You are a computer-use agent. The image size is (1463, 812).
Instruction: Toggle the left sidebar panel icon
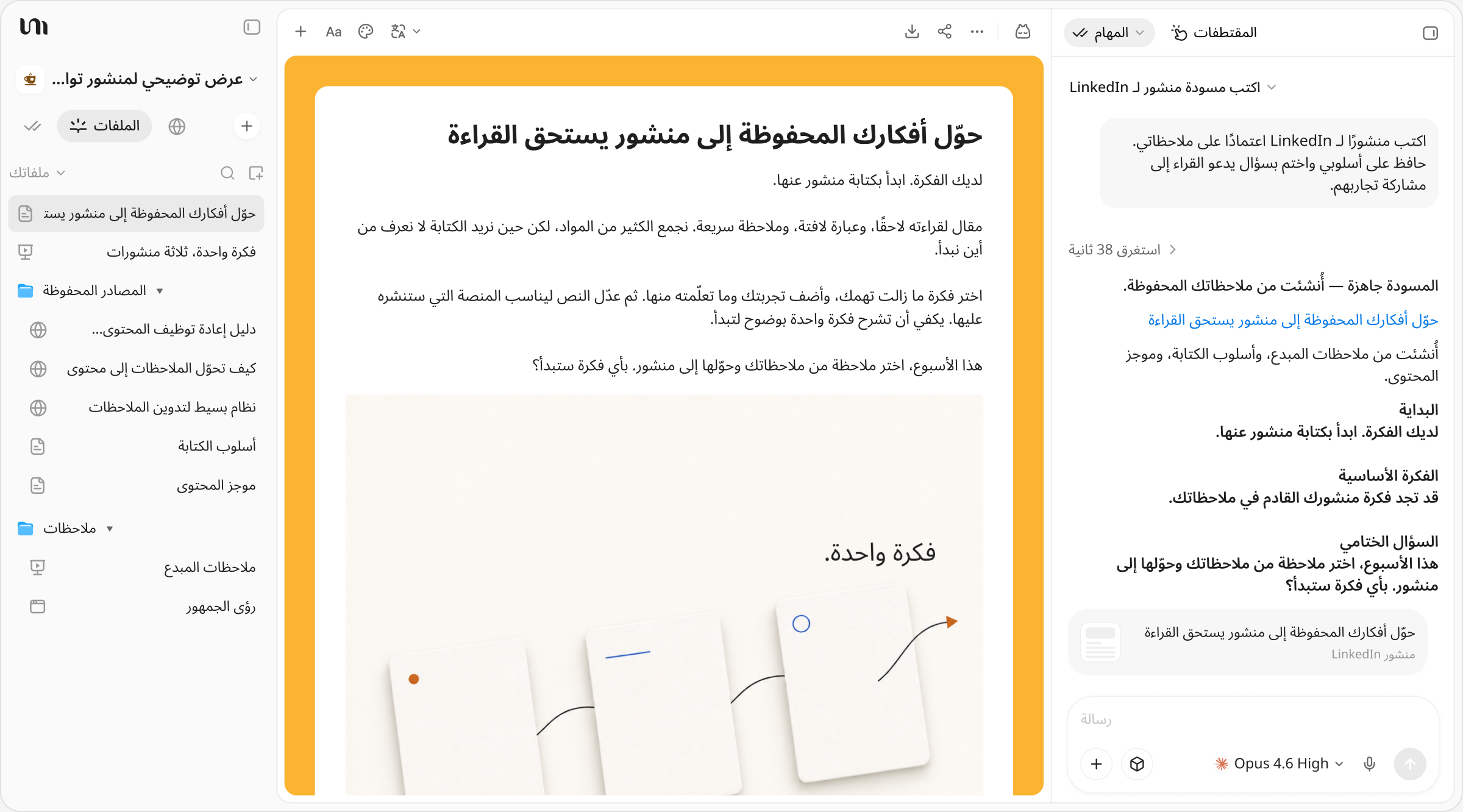pyautogui.click(x=252, y=27)
